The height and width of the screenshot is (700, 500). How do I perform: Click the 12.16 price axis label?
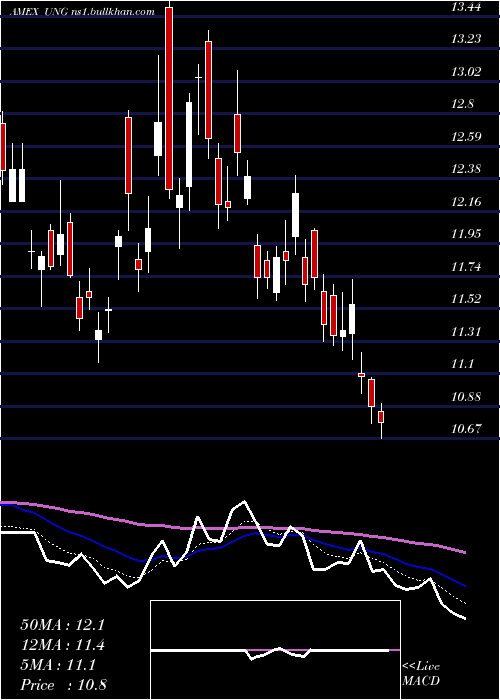(466, 202)
